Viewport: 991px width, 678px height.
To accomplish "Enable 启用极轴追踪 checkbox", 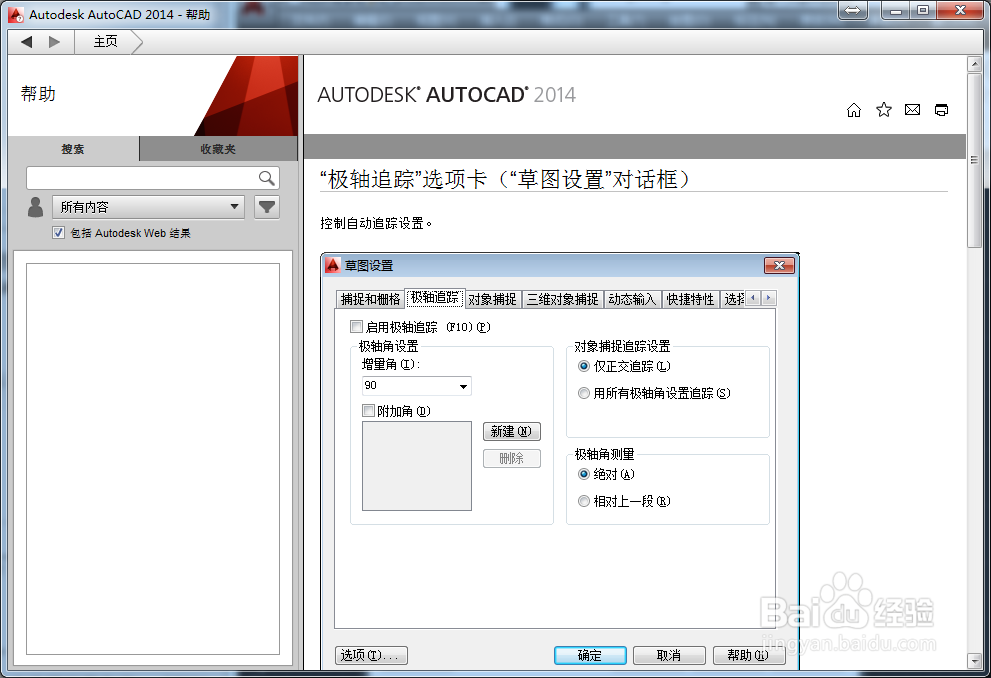I will pos(356,326).
